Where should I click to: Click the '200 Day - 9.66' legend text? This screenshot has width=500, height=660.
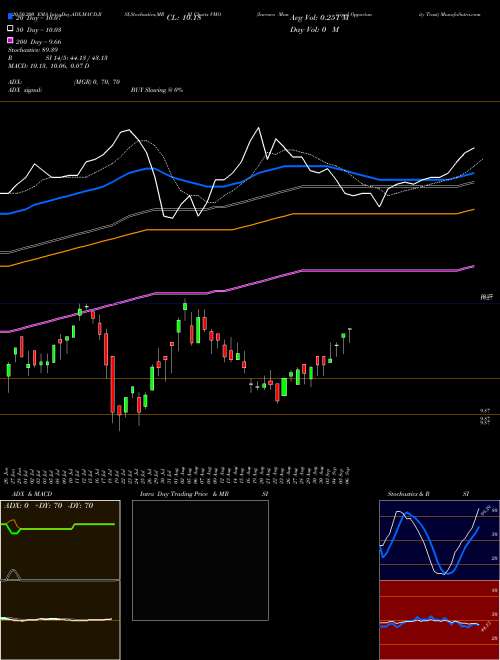(39, 42)
